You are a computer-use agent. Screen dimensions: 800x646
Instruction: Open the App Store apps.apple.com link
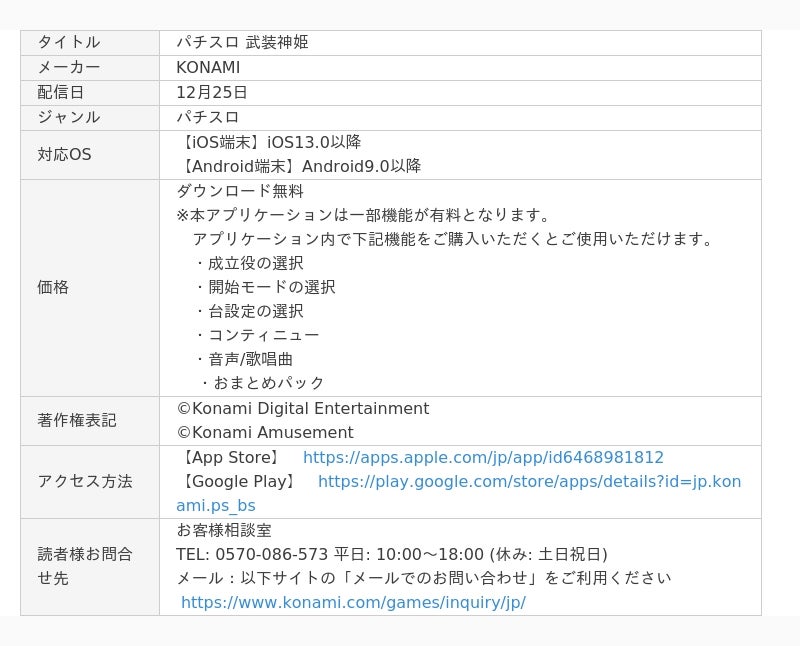[483, 457]
